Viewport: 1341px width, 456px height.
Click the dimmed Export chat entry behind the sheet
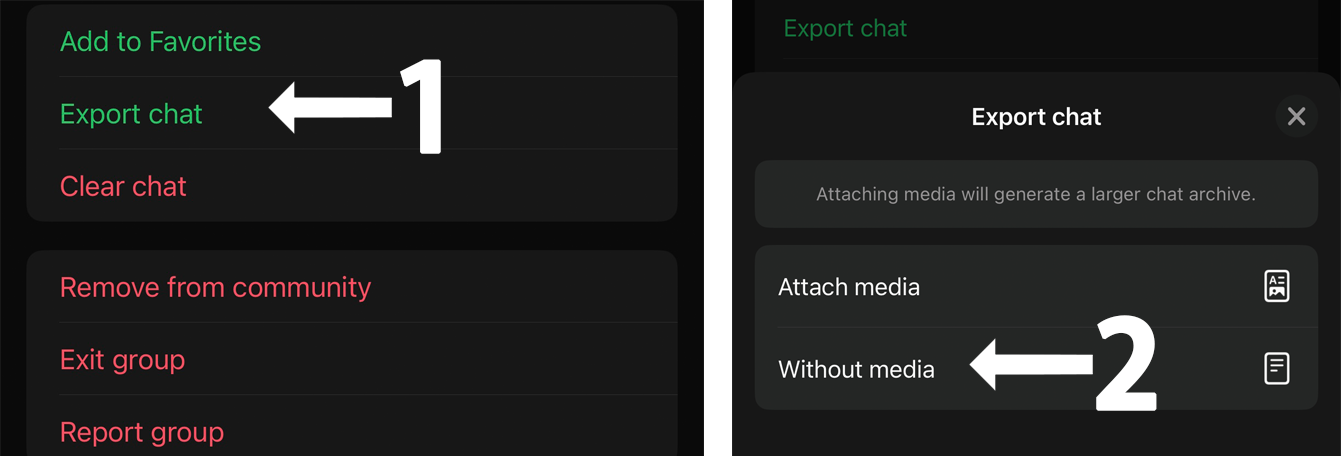point(845,28)
